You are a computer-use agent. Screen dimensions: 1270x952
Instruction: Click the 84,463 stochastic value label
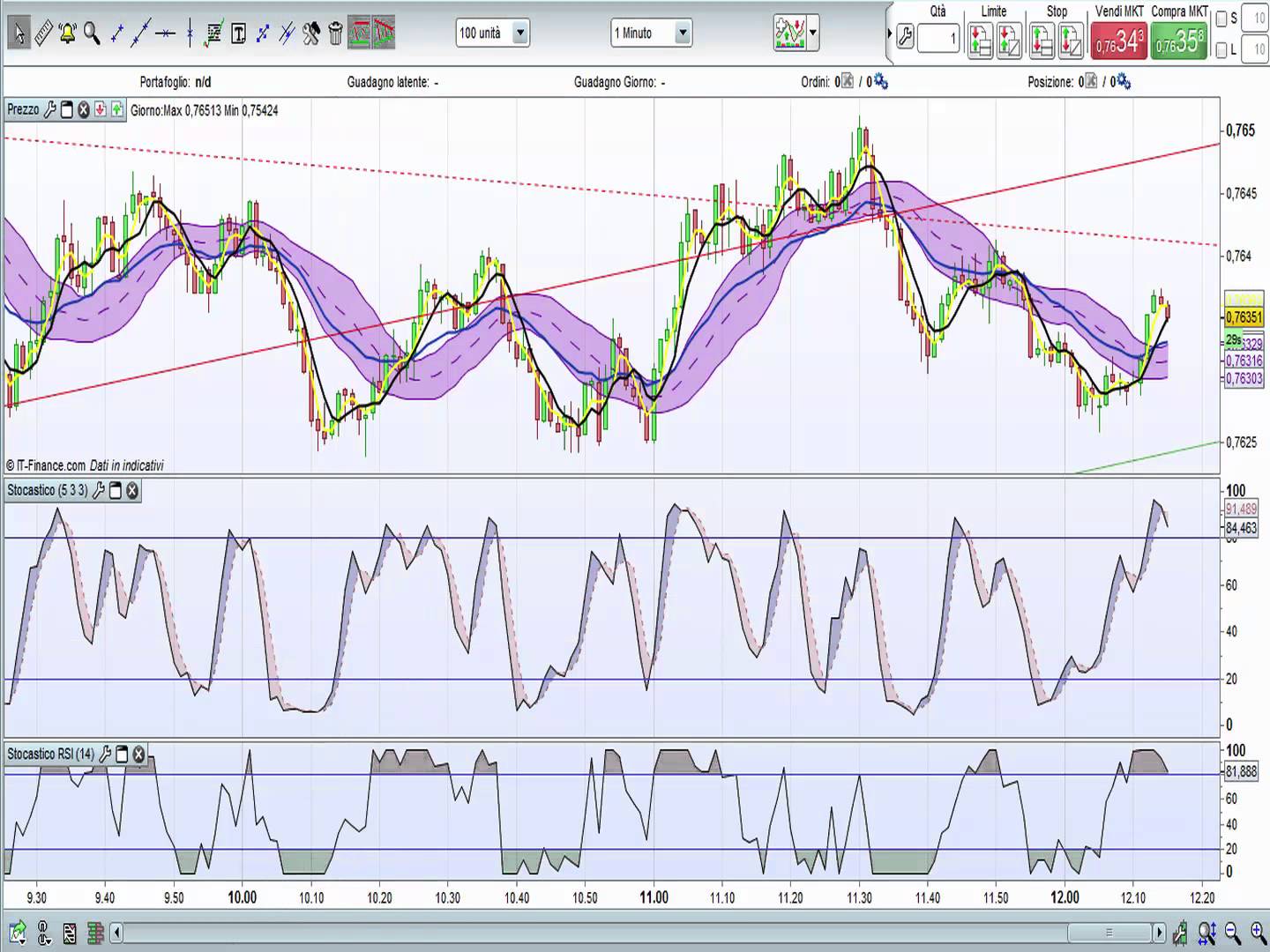click(1241, 528)
